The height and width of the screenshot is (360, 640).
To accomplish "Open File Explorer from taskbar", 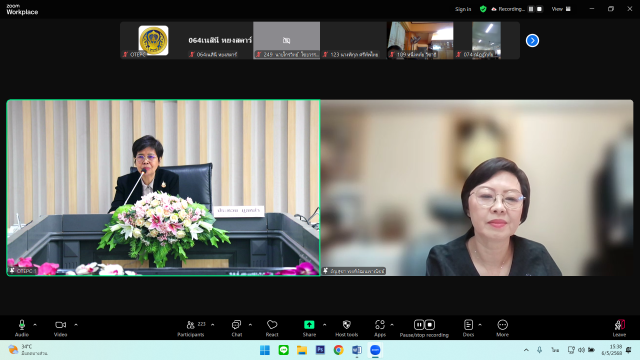I will (x=302, y=350).
